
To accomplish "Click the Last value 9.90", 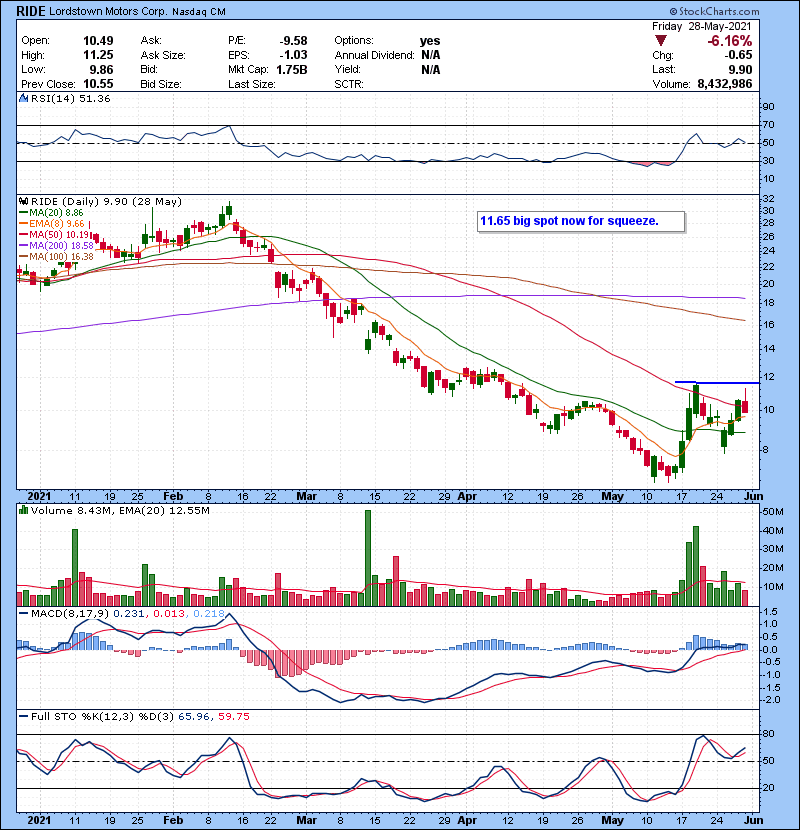I will 740,70.
